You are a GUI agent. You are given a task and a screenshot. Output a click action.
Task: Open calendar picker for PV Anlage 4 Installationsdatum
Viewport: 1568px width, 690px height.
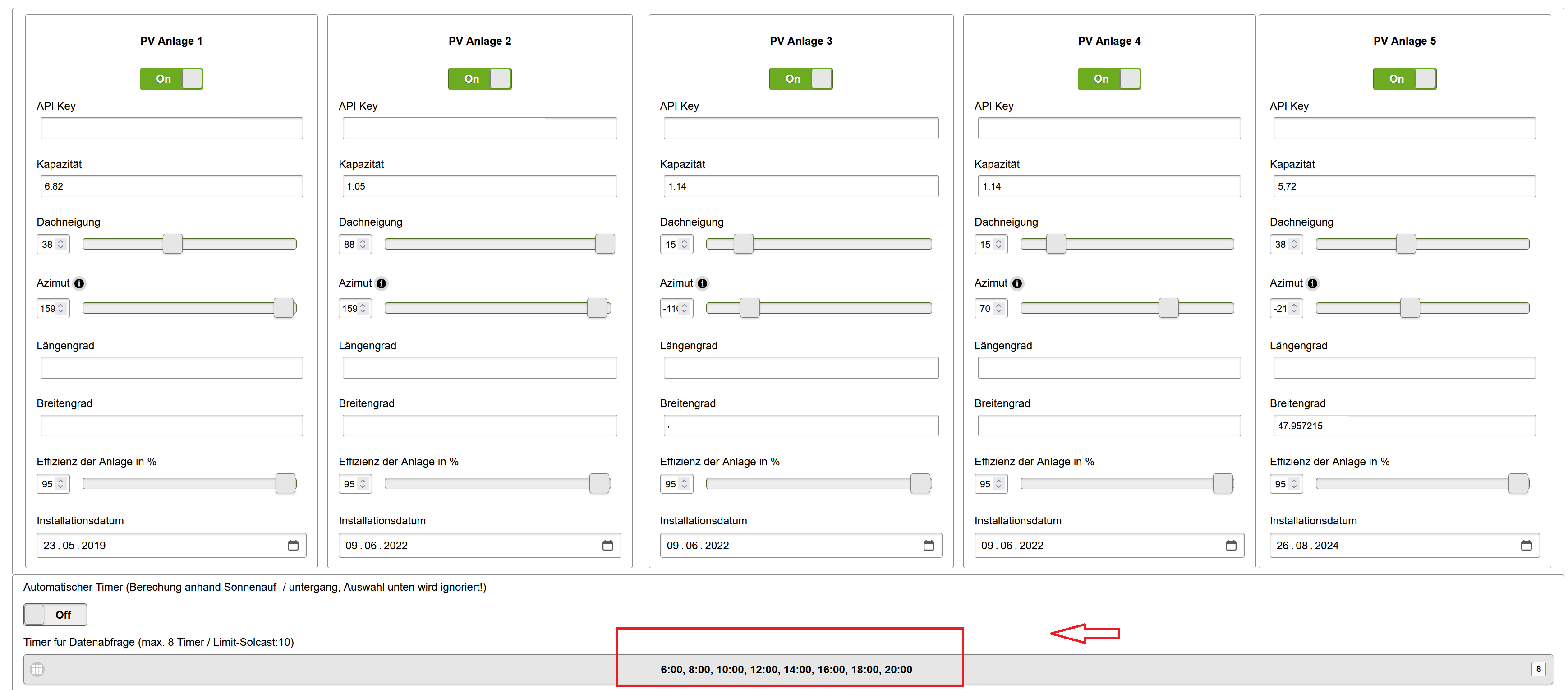point(1231,545)
